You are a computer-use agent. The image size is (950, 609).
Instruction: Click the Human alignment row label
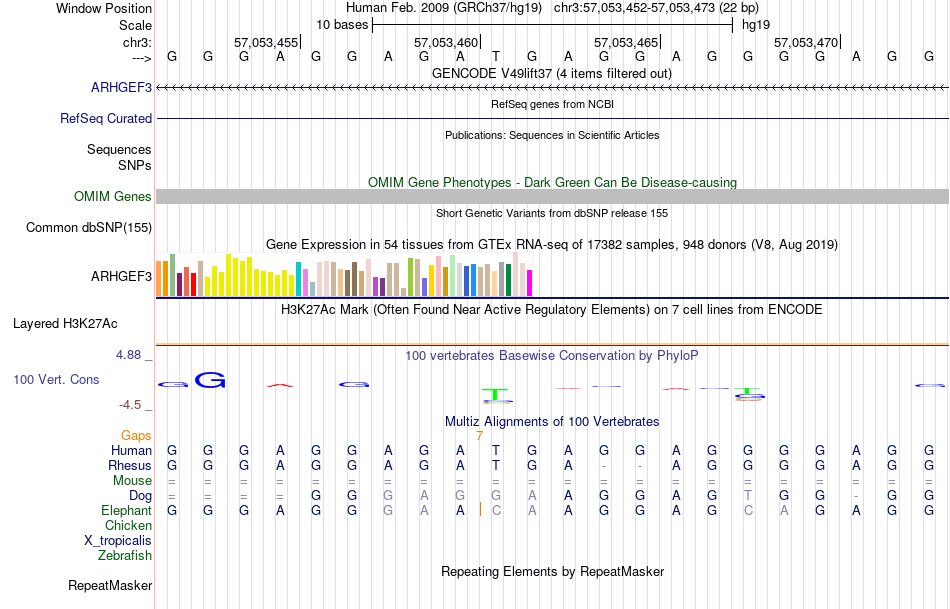pos(131,450)
